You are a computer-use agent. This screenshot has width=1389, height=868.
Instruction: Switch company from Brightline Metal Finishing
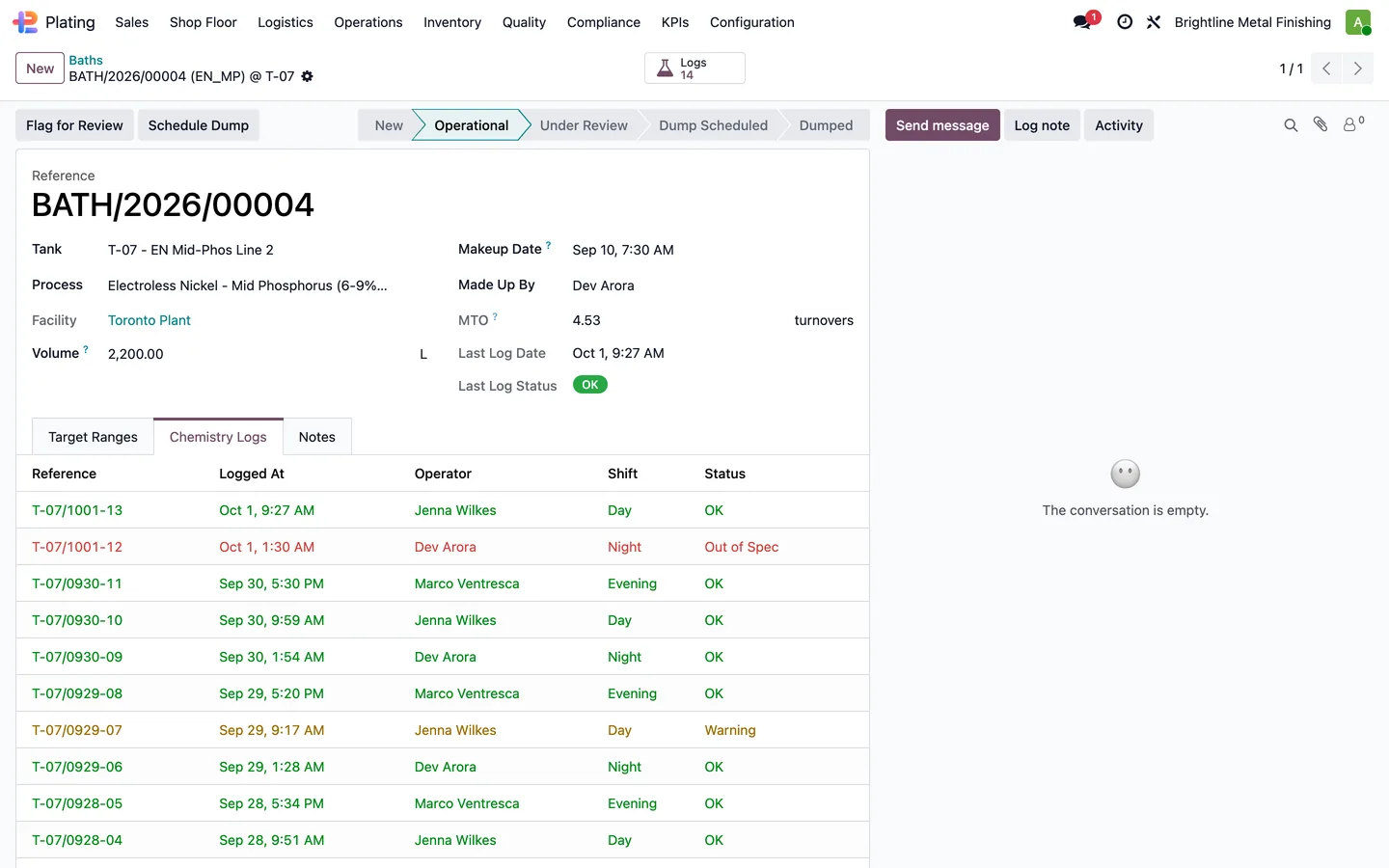pyautogui.click(x=1253, y=22)
